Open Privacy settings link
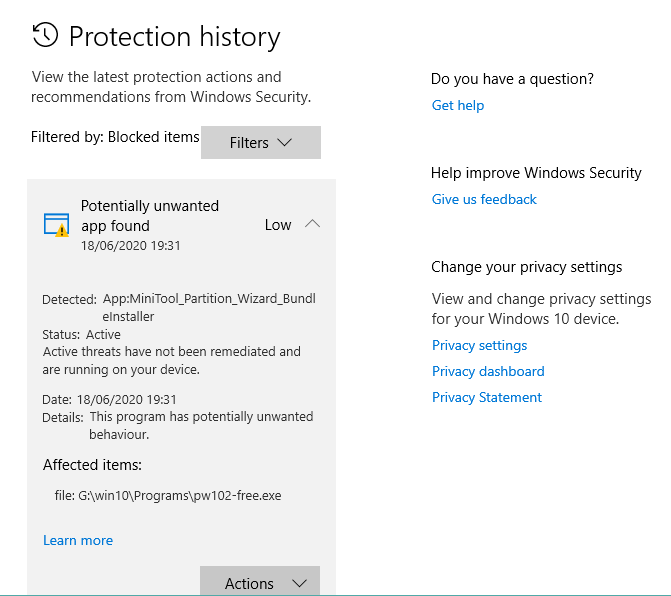 [x=479, y=345]
